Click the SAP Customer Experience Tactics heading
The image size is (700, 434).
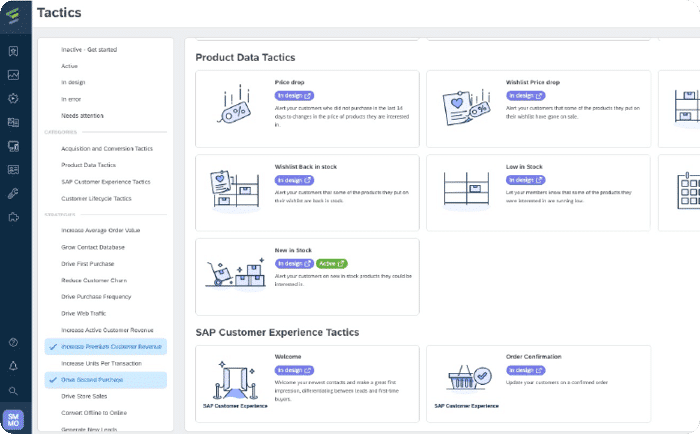coord(277,333)
